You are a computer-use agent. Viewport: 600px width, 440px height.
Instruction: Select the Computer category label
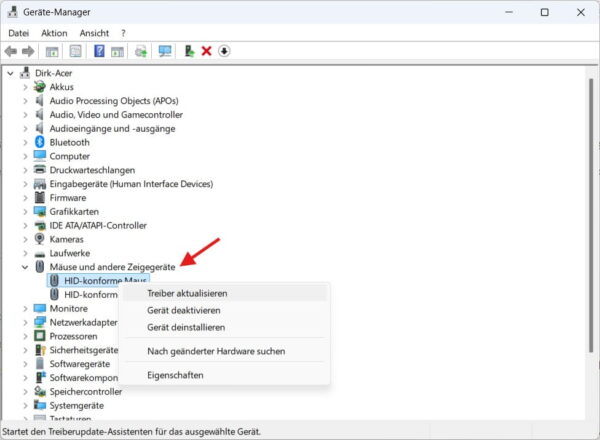coord(70,156)
